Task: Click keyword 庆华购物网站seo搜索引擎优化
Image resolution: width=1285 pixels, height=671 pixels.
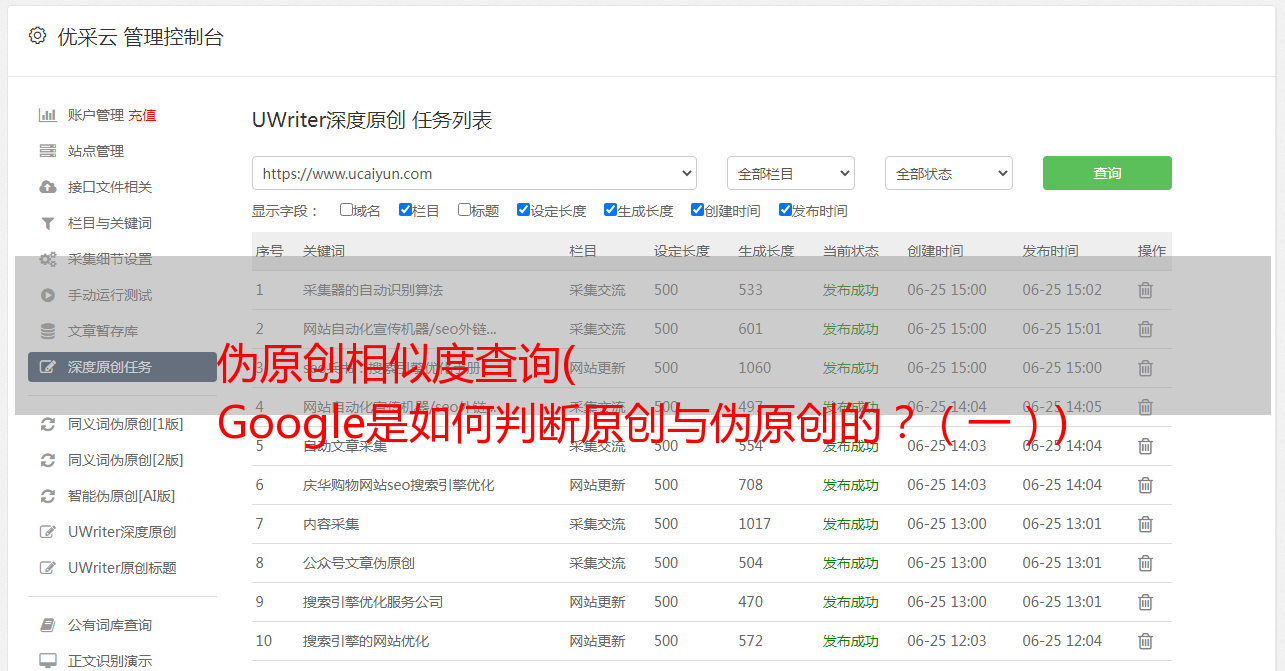Action: 399,485
